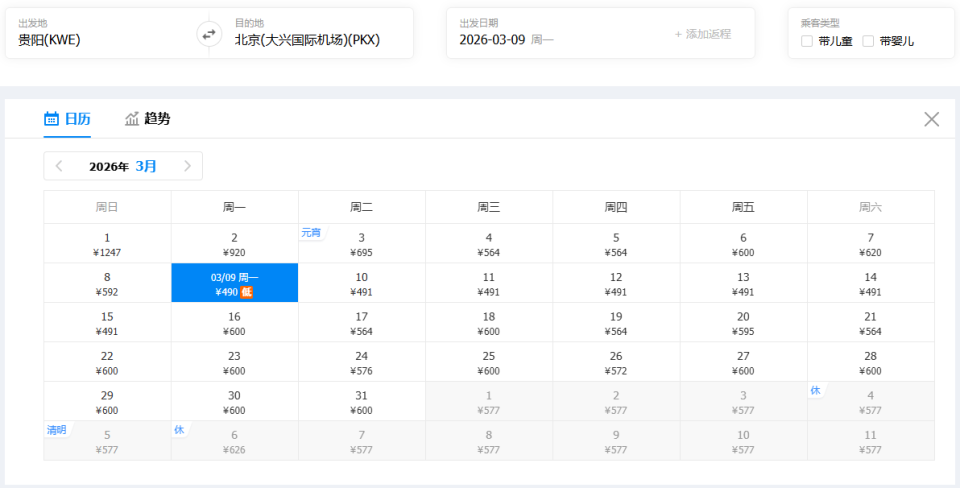960x488 pixels.
Task: Select March 25 priced ¥600
Action: click(x=489, y=362)
